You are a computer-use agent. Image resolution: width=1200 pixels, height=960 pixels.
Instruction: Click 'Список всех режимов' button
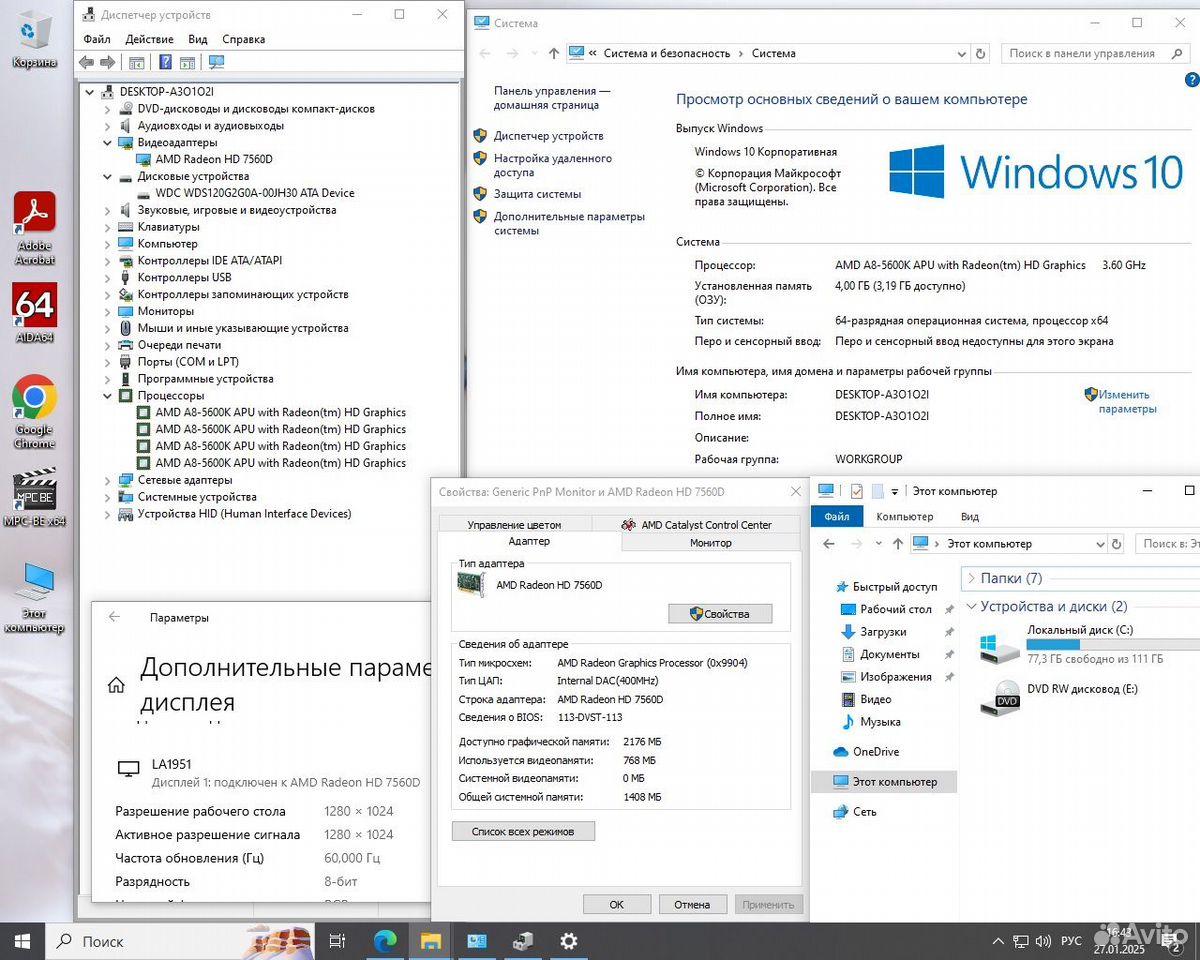click(x=523, y=831)
